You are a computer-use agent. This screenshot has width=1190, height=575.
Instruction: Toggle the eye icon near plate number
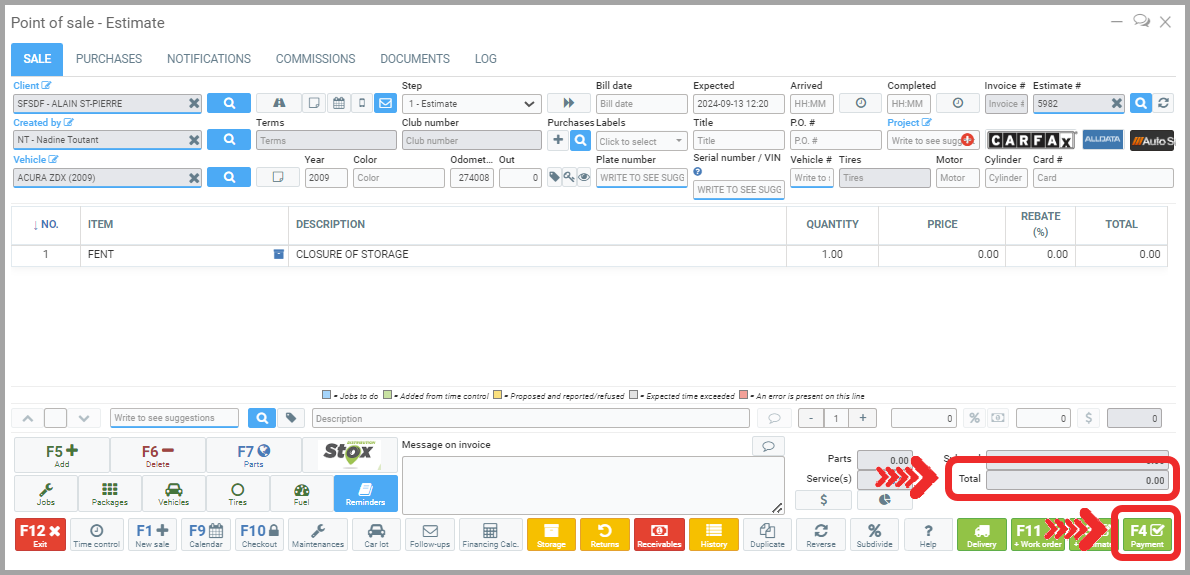pyautogui.click(x=584, y=177)
